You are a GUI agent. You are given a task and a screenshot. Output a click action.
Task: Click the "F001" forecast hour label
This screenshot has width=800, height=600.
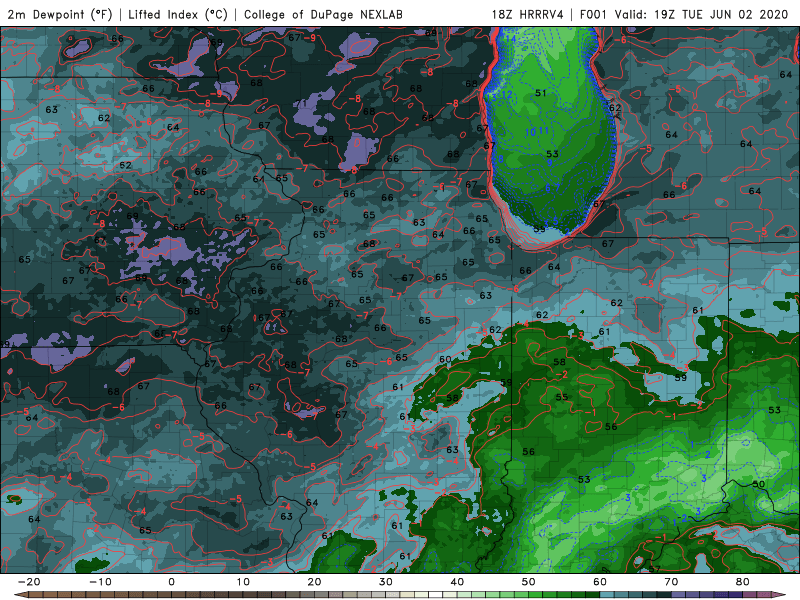click(x=594, y=14)
